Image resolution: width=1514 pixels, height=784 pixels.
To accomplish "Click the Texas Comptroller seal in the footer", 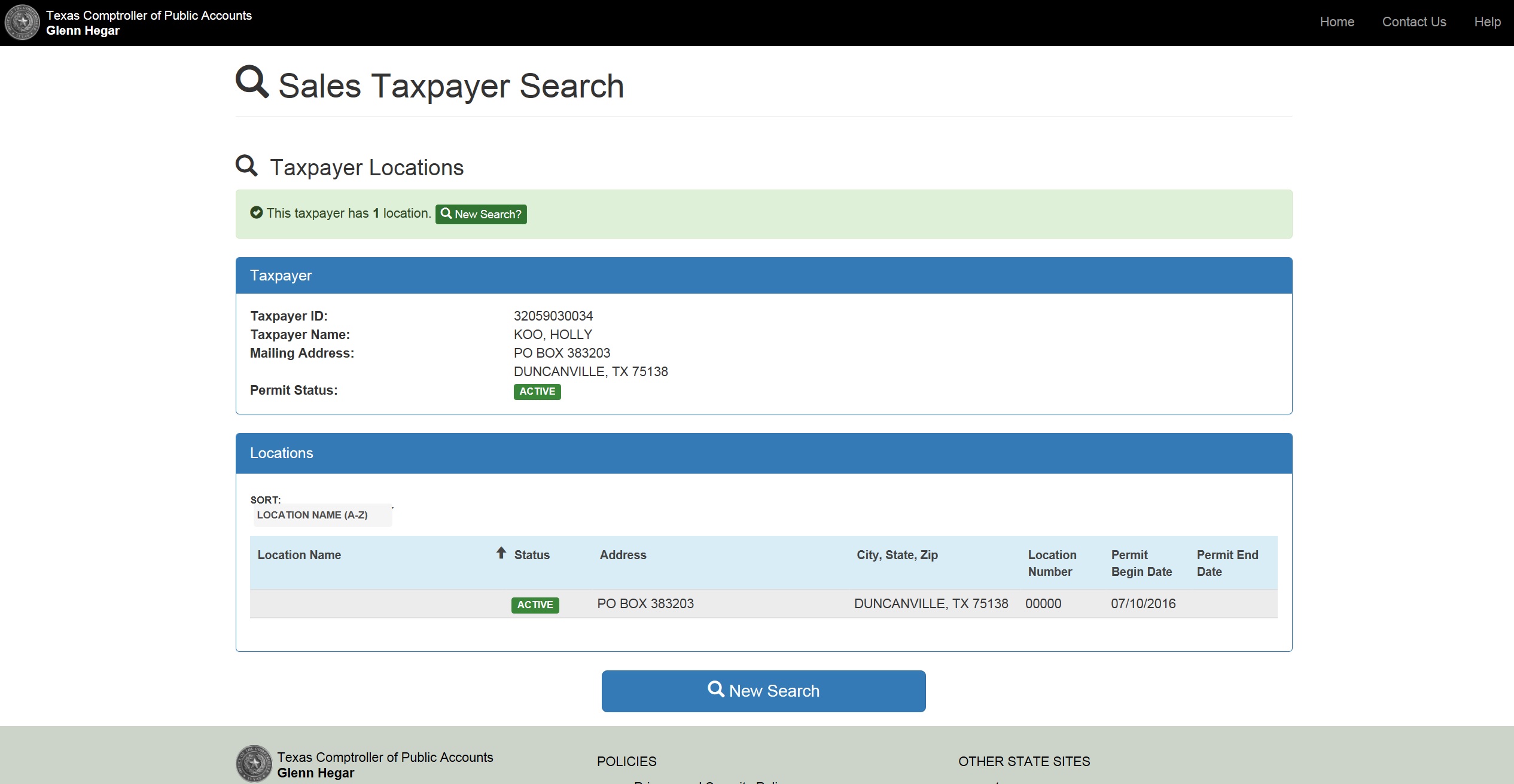I will tap(254, 764).
